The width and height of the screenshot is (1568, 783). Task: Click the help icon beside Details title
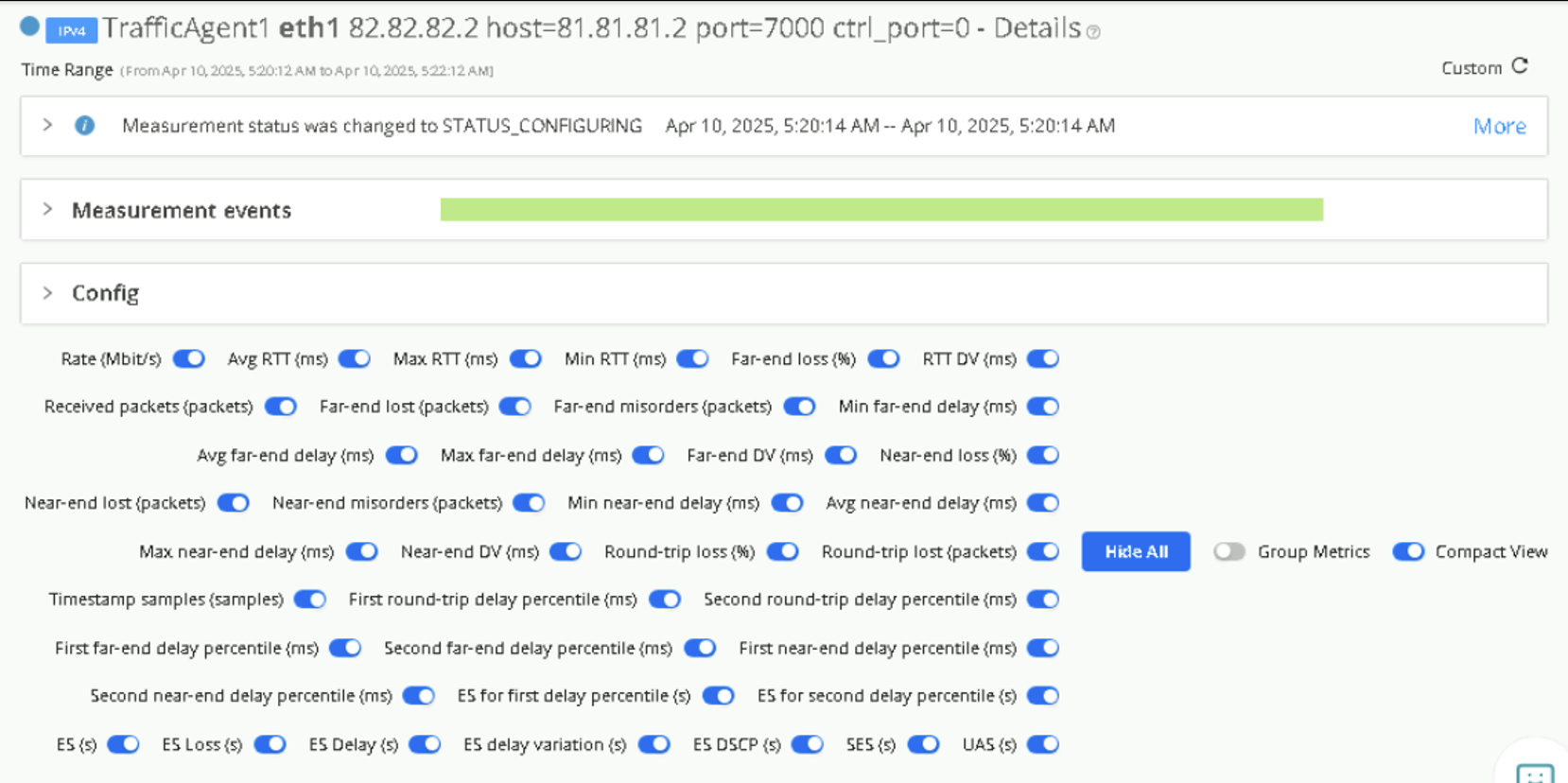click(1093, 32)
